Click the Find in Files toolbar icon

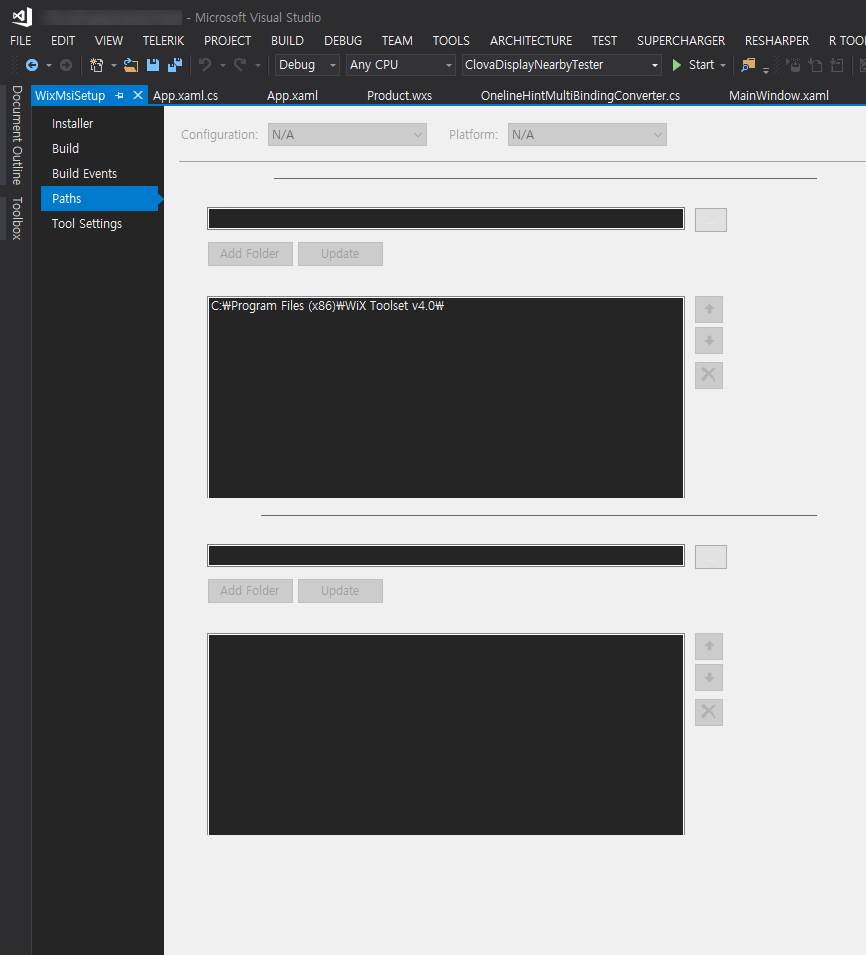pyautogui.click(x=748, y=65)
